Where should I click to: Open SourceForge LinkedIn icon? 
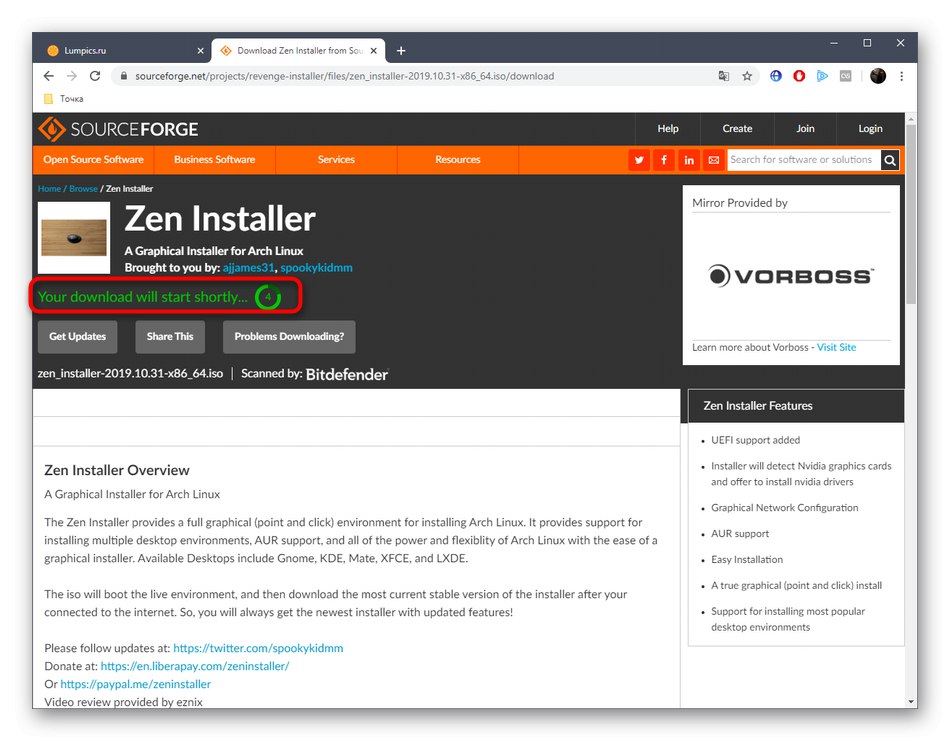689,160
